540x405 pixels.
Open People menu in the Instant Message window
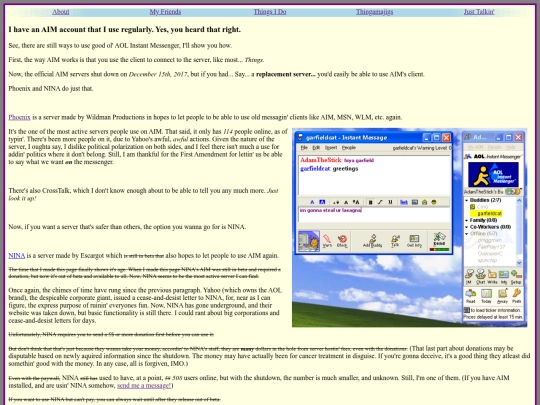pyautogui.click(x=349, y=148)
